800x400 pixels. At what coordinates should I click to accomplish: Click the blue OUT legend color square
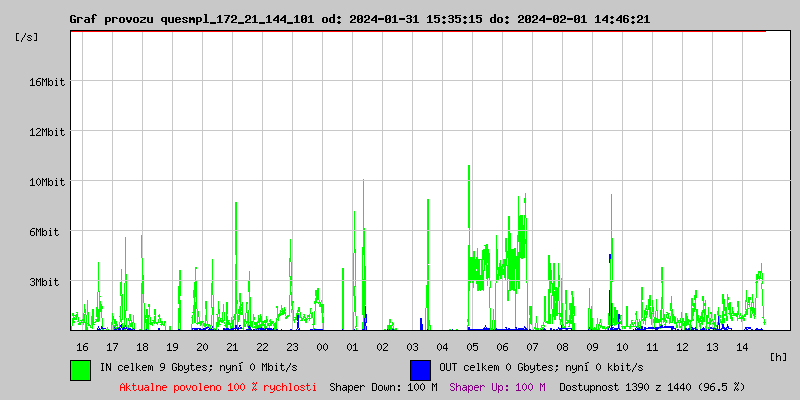(x=420, y=369)
